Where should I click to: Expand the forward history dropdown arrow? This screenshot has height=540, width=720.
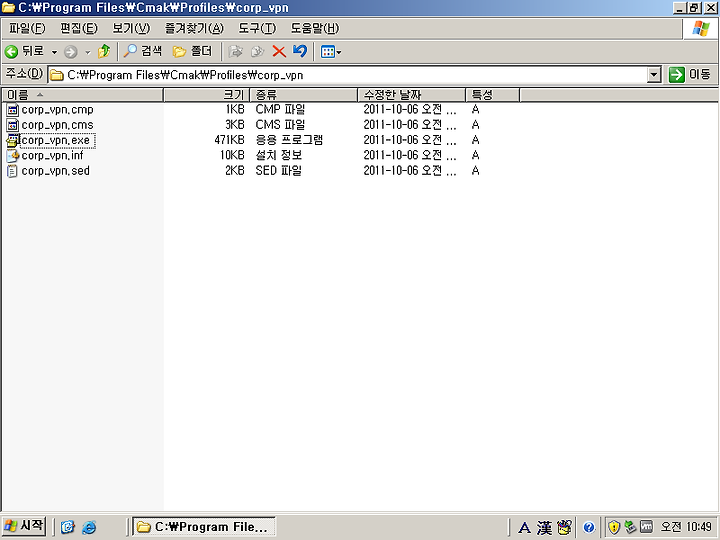(x=87, y=52)
